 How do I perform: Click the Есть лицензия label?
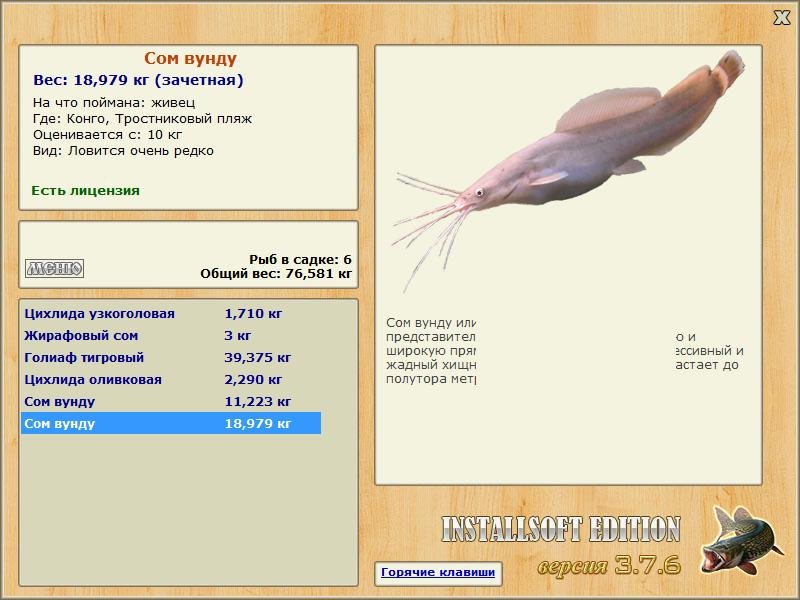pyautogui.click(x=86, y=191)
